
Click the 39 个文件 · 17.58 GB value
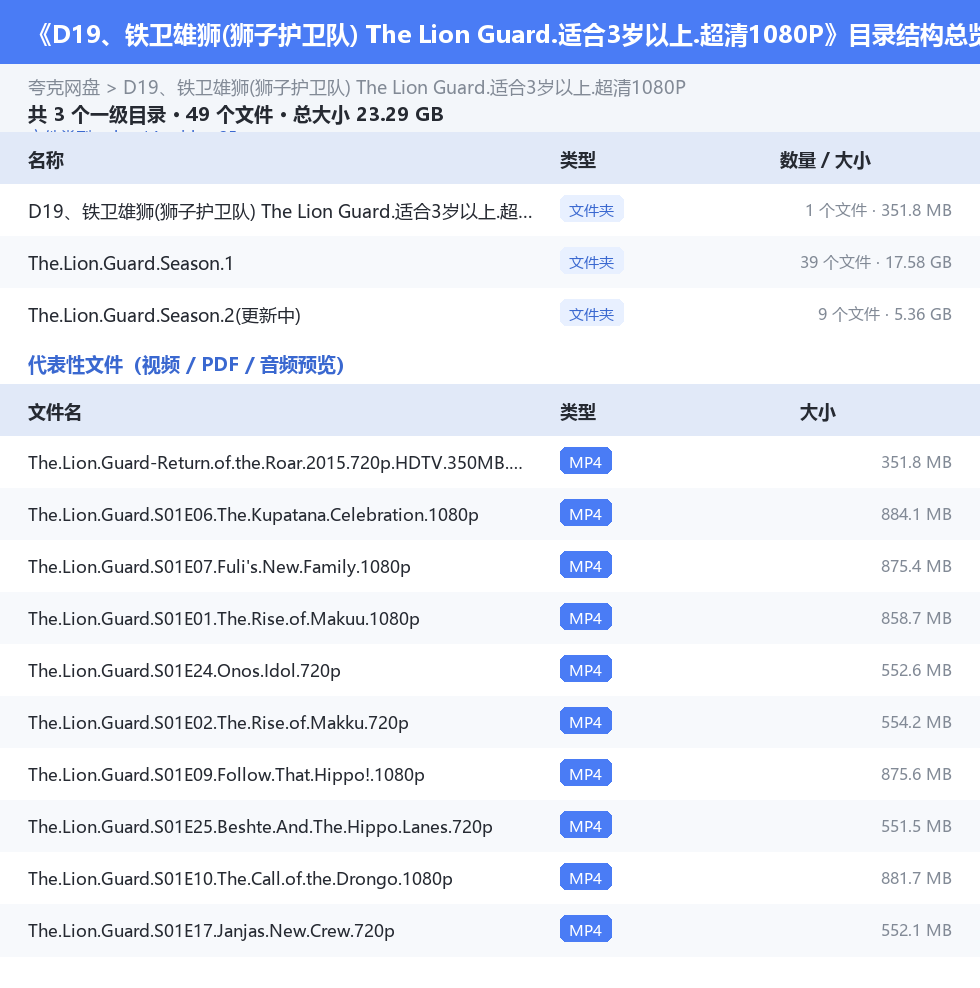tap(875, 262)
